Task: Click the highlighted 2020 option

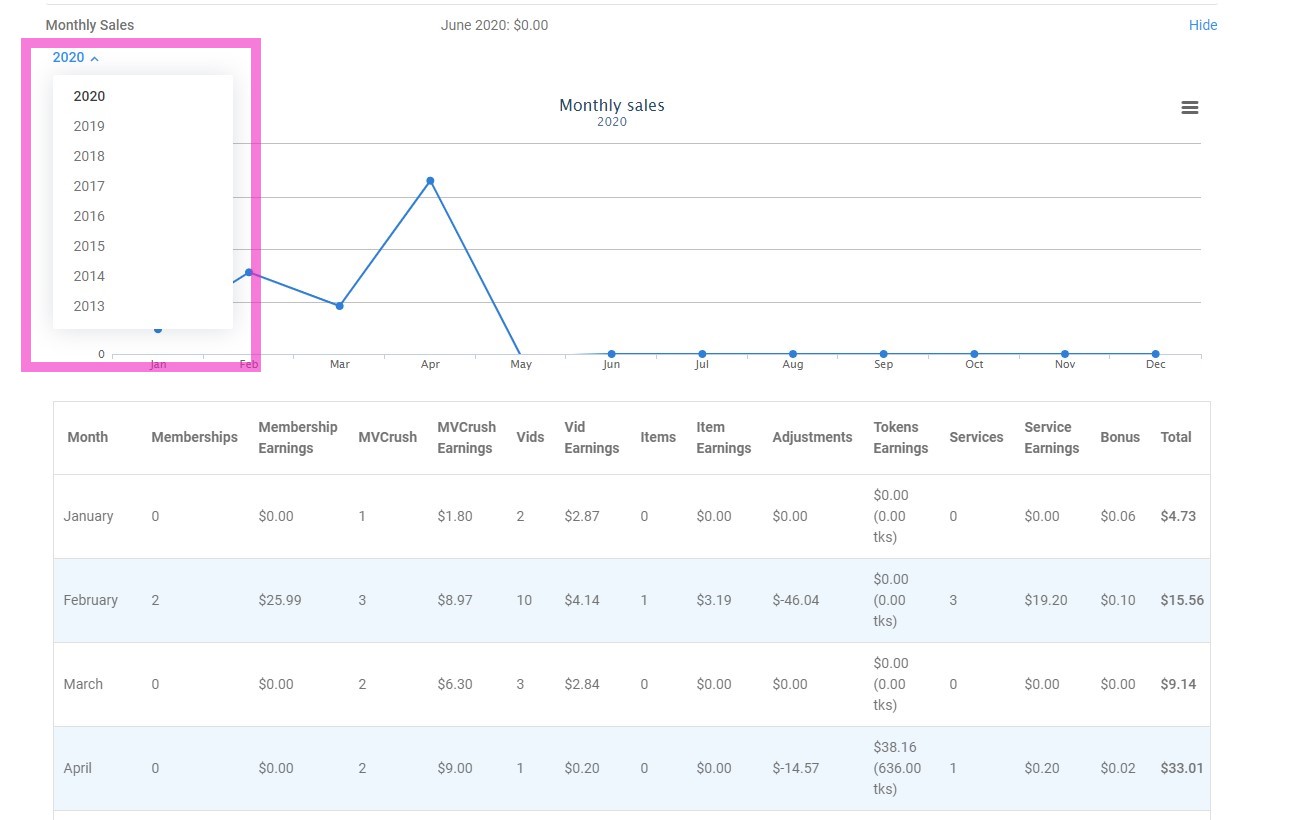Action: (89, 96)
